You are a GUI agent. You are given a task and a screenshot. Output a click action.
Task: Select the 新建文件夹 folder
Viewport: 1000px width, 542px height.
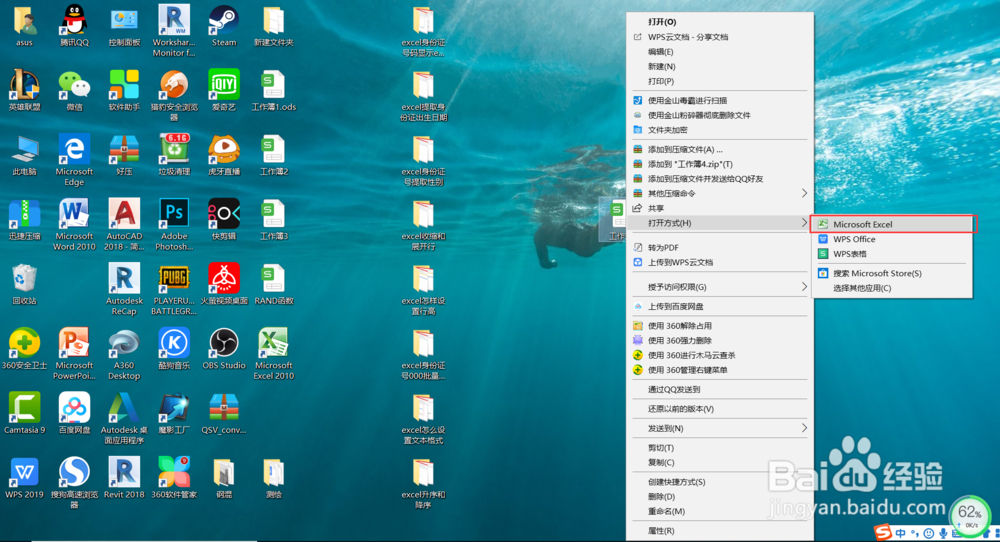(274, 26)
